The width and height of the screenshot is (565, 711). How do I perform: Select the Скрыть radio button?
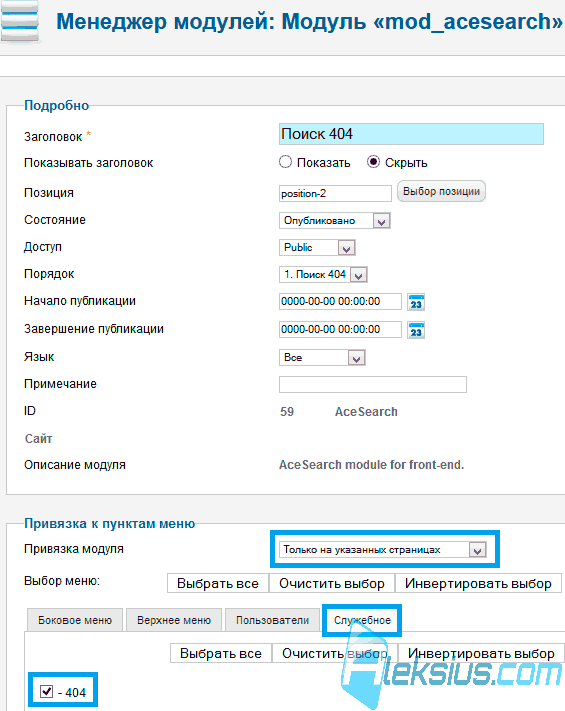373,162
